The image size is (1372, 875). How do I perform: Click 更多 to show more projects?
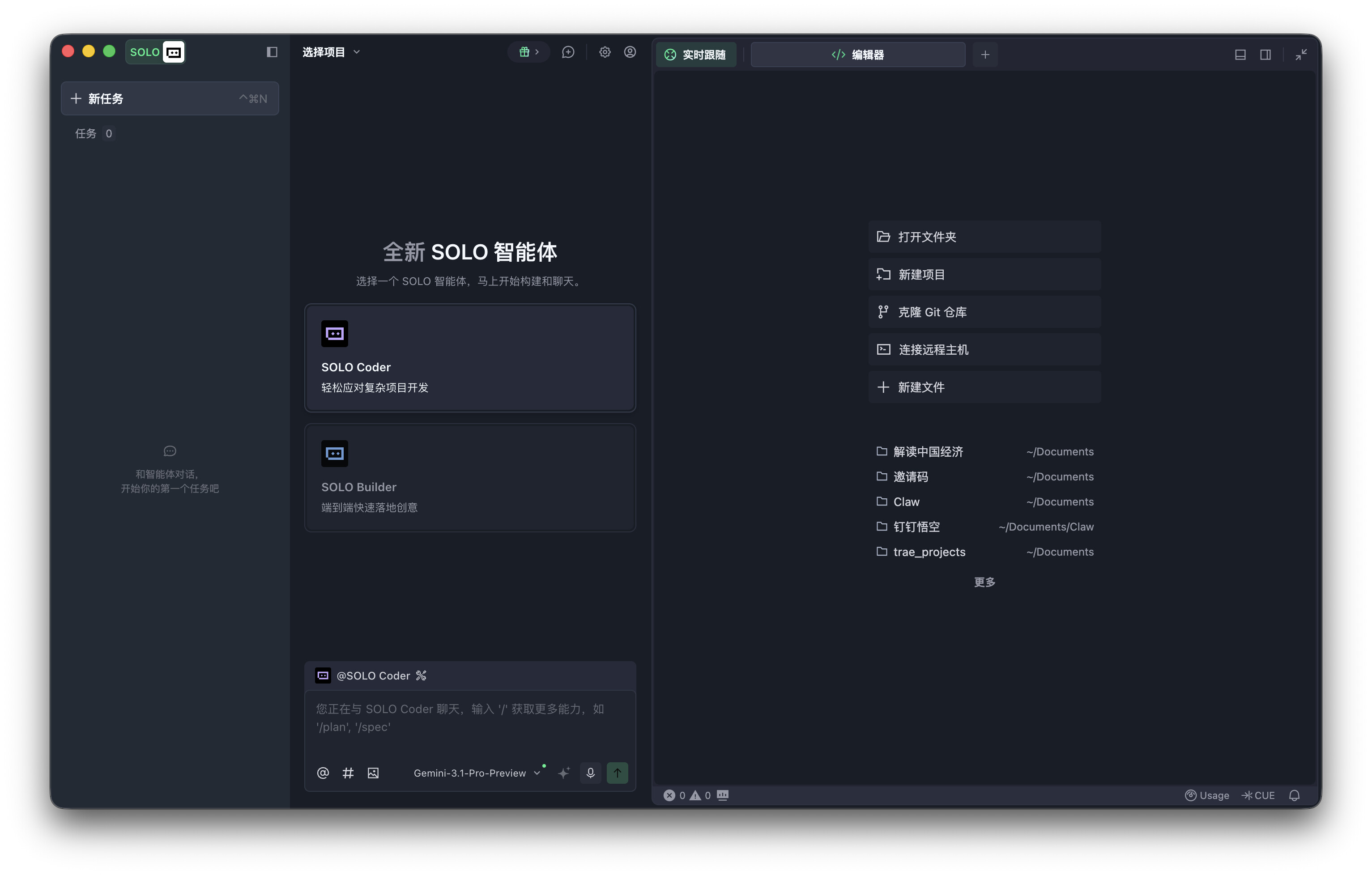(984, 582)
